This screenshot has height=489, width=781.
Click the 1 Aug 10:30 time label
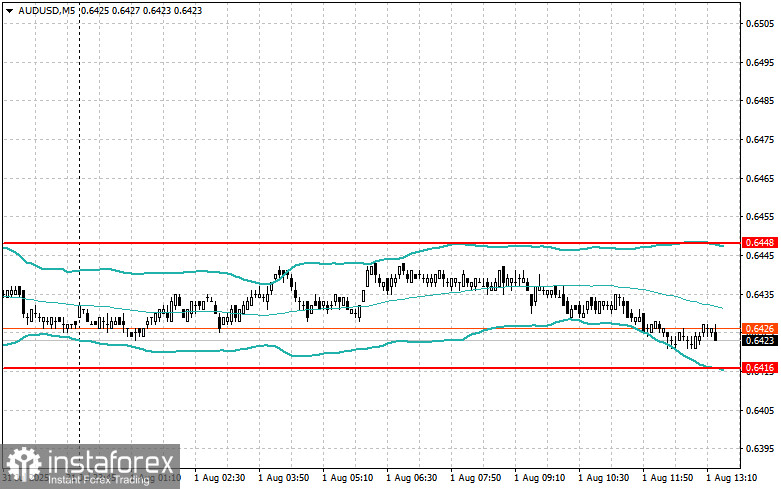pyautogui.click(x=604, y=478)
